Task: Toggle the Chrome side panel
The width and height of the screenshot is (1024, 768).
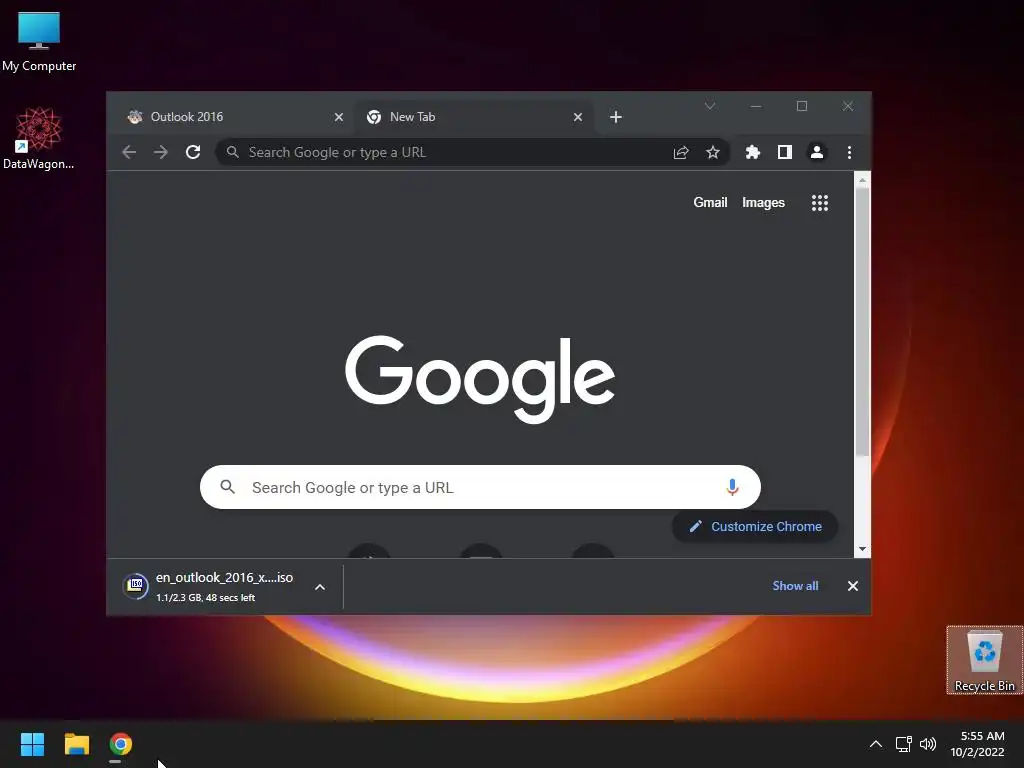Action: click(x=784, y=152)
